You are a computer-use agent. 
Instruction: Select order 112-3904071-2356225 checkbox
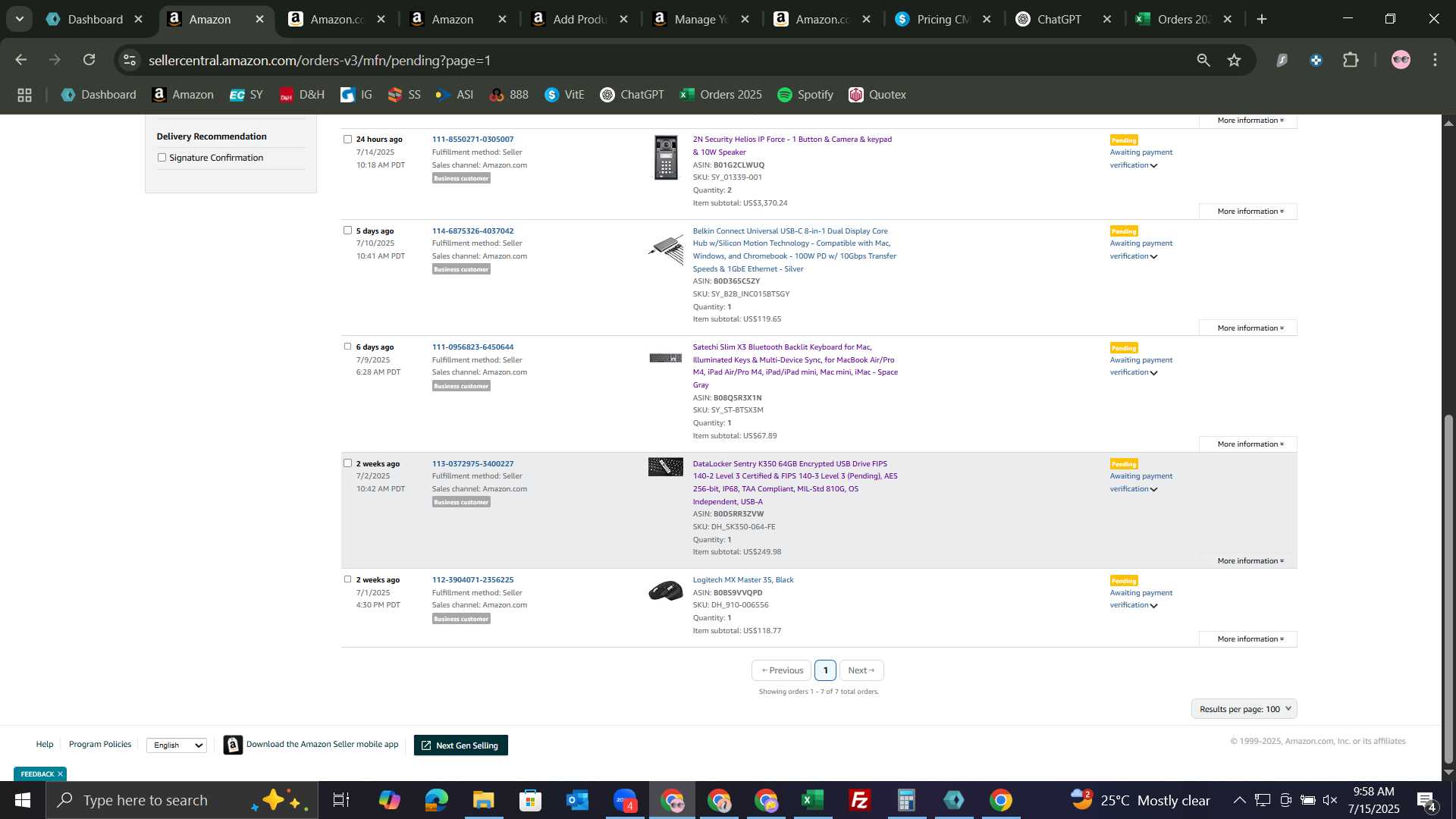click(347, 579)
